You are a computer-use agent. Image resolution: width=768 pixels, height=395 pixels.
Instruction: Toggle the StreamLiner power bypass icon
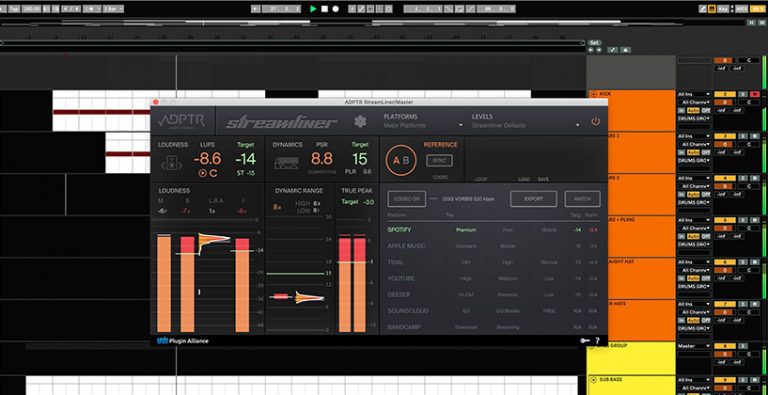pos(596,121)
